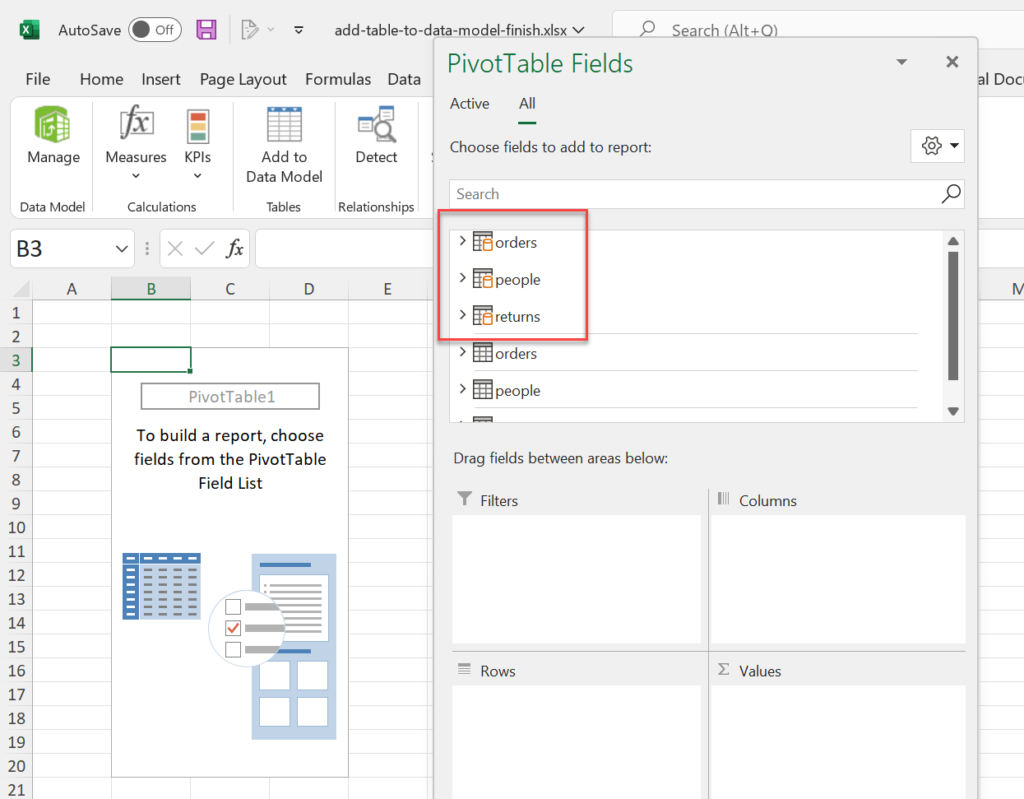Viewport: 1024px width, 799px height.
Task: Open the Name Box dropdown arrow
Action: tap(122, 249)
